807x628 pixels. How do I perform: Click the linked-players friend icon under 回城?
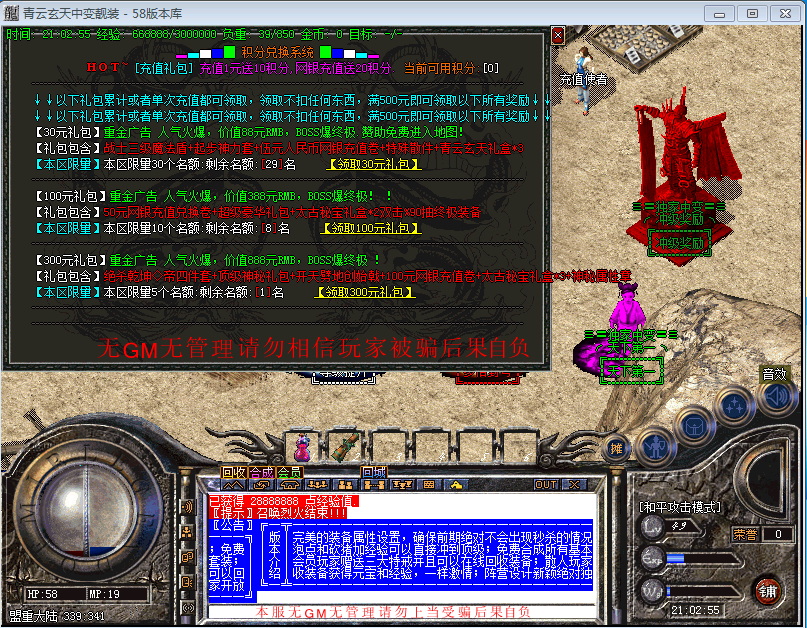pyautogui.click(x=374, y=485)
